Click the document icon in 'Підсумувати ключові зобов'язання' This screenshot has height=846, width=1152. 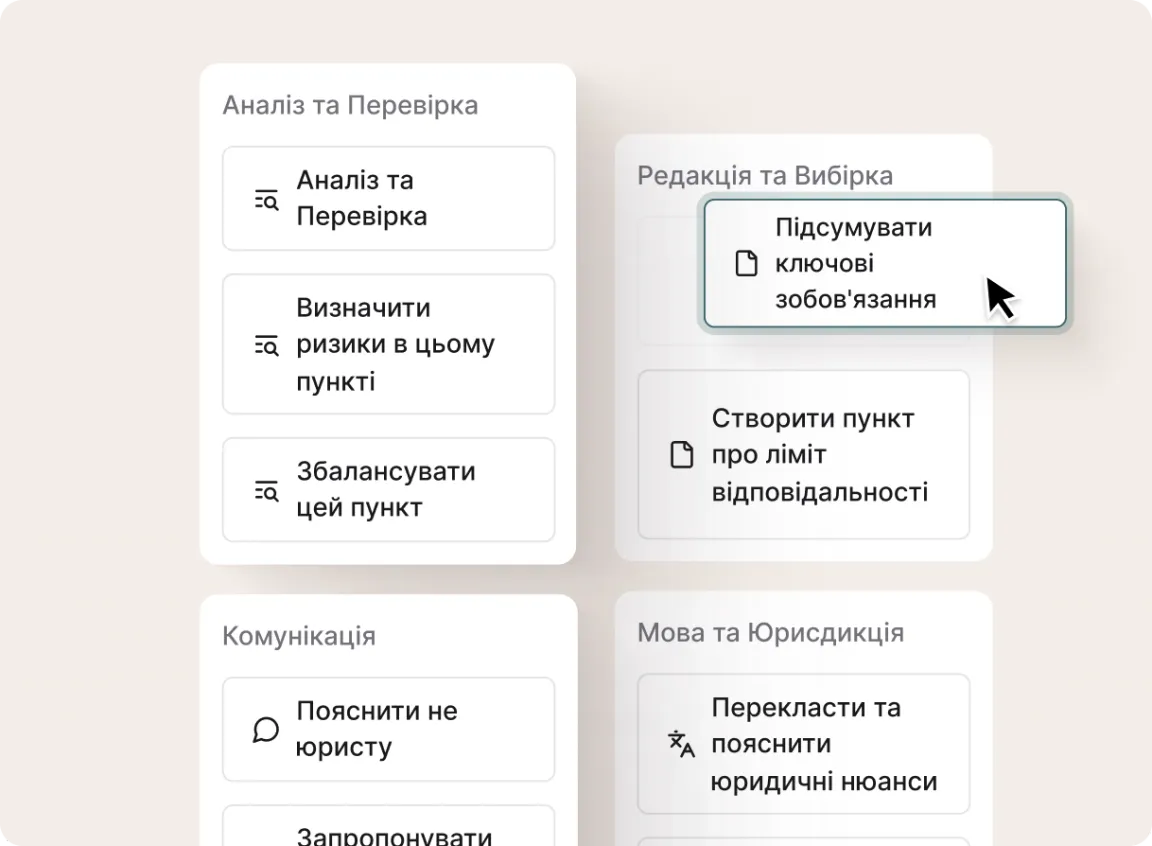click(x=746, y=264)
